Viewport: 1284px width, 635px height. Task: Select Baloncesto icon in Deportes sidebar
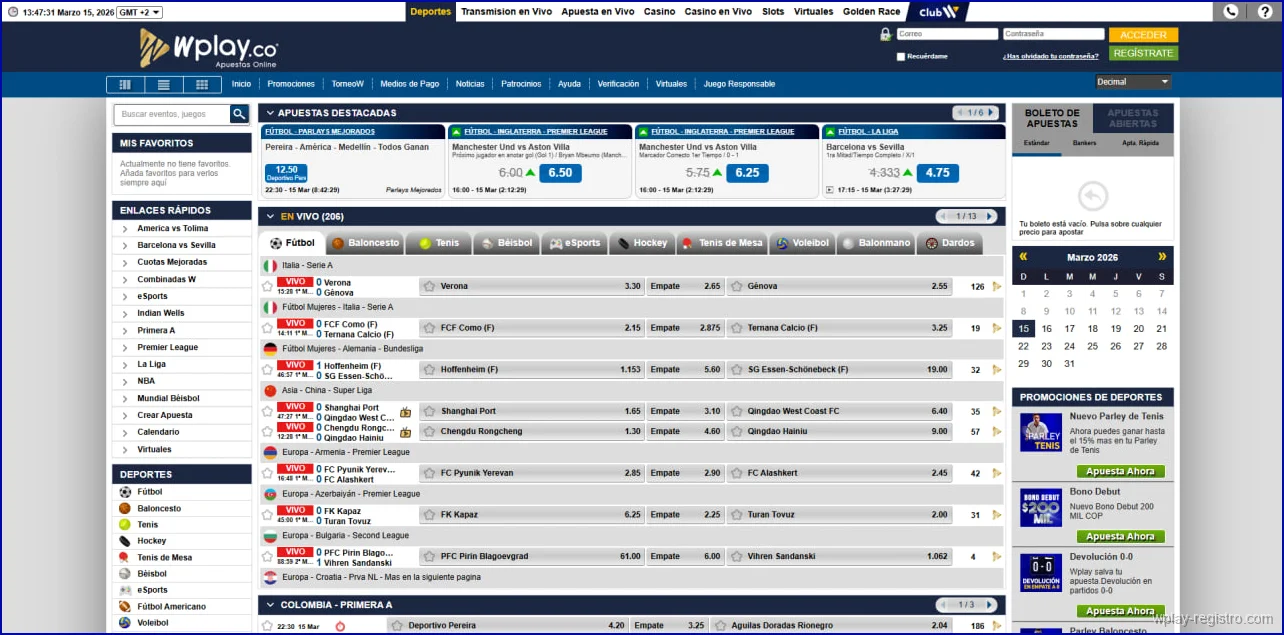click(x=125, y=508)
